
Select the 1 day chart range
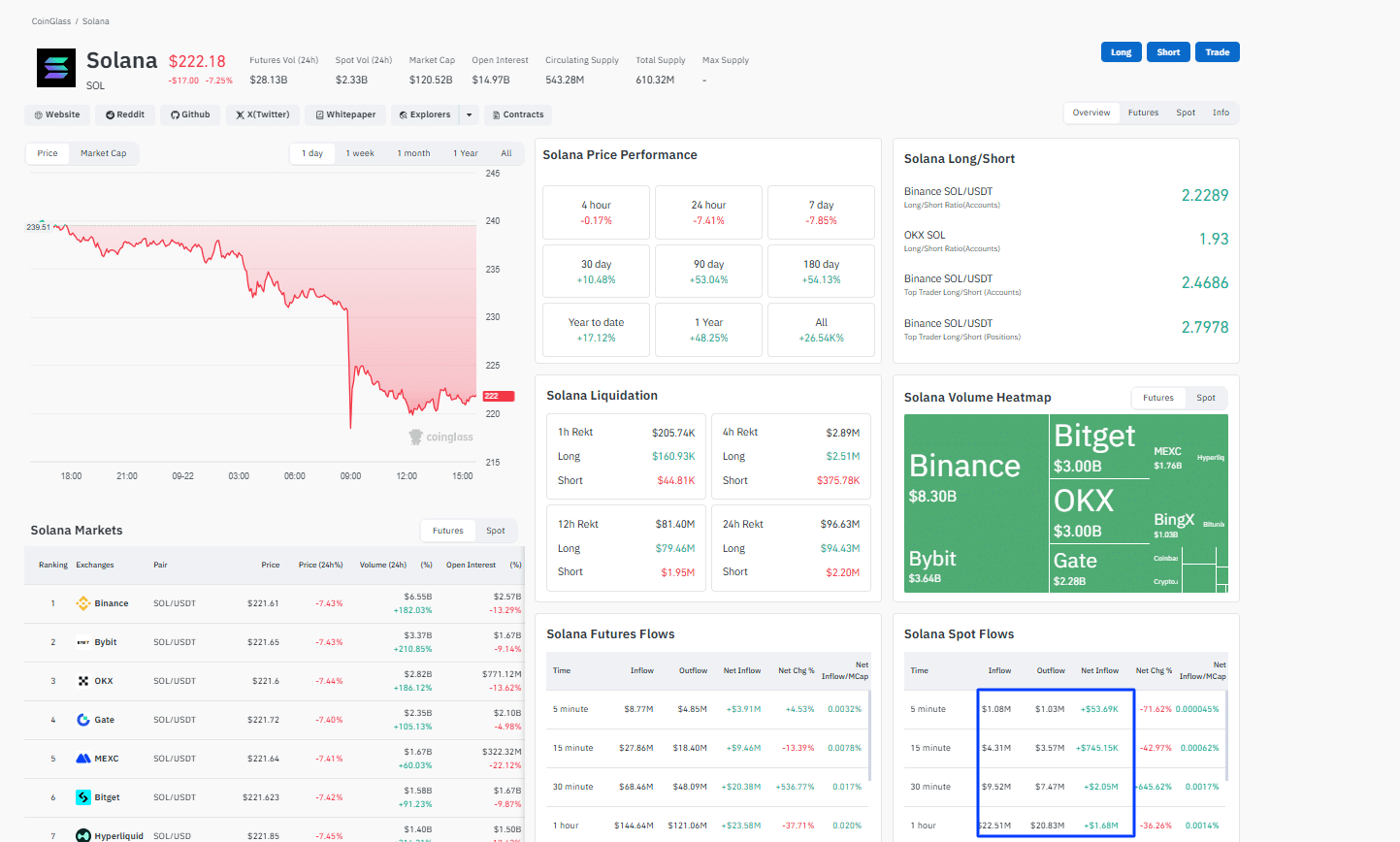312,153
